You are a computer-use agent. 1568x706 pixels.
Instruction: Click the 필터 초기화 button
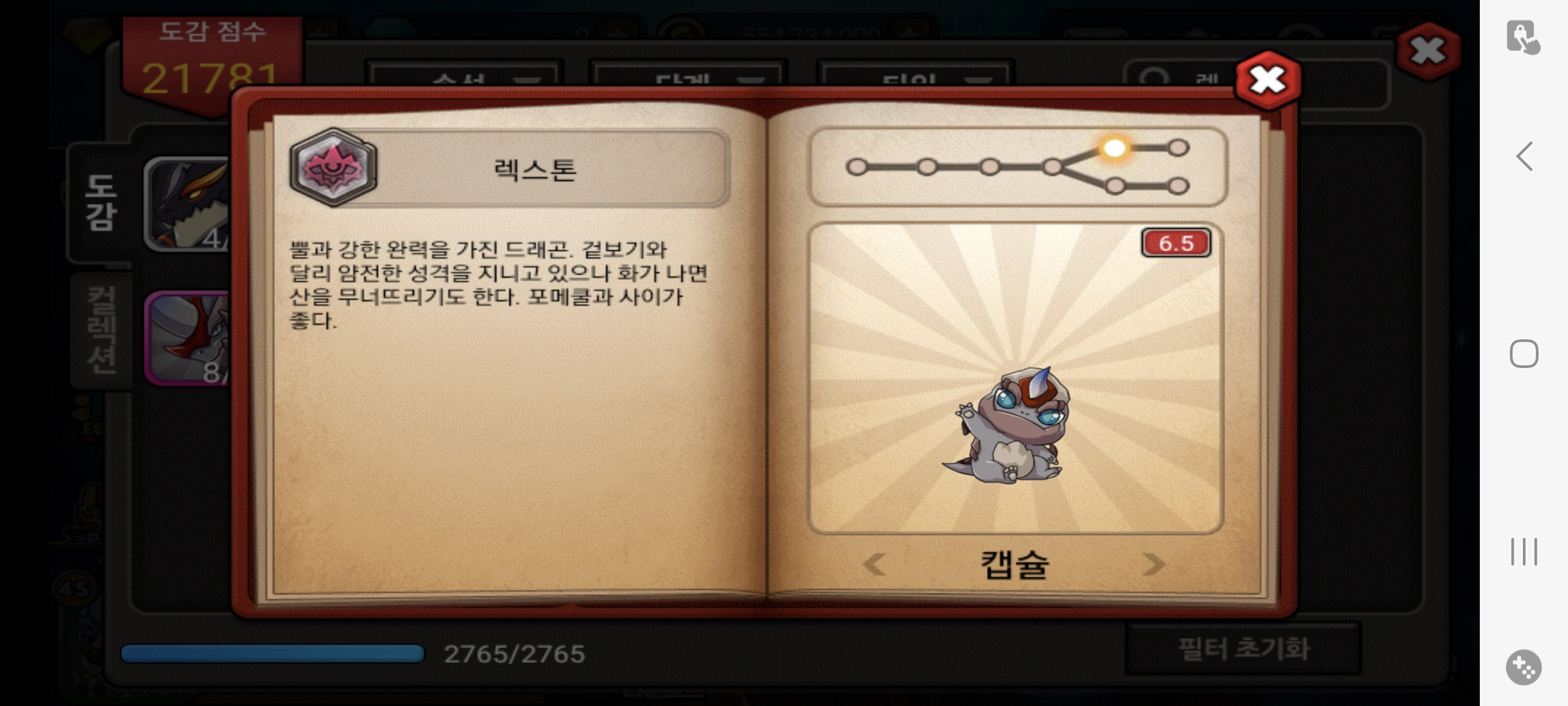(1243, 649)
